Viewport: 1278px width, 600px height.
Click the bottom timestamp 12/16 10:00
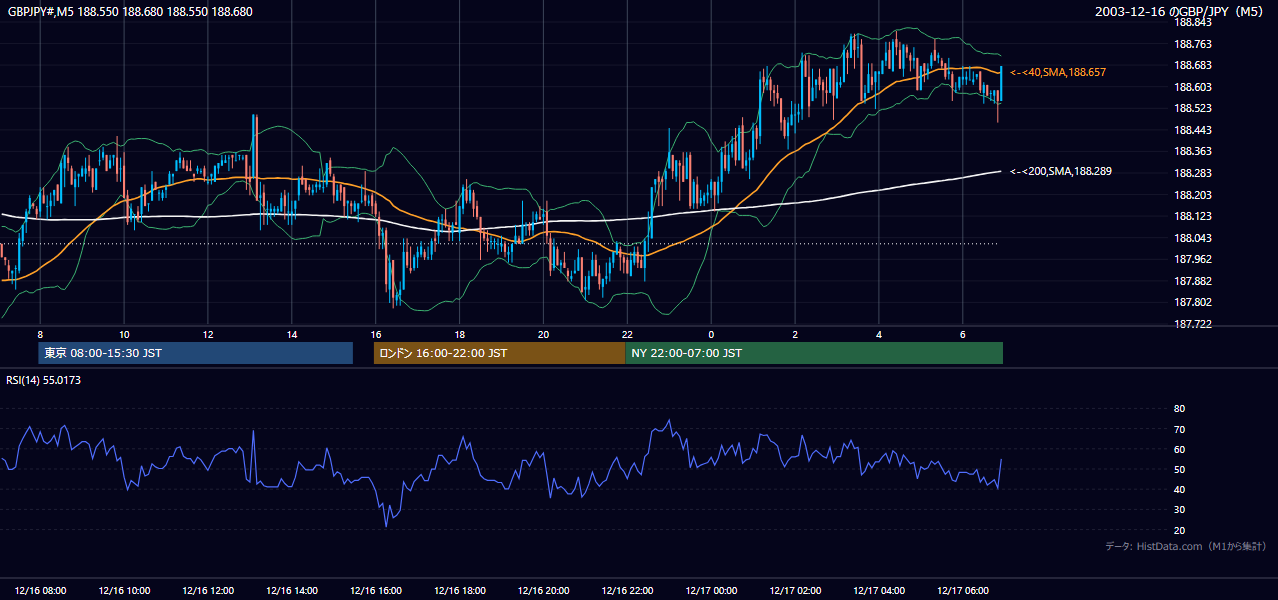[x=124, y=590]
